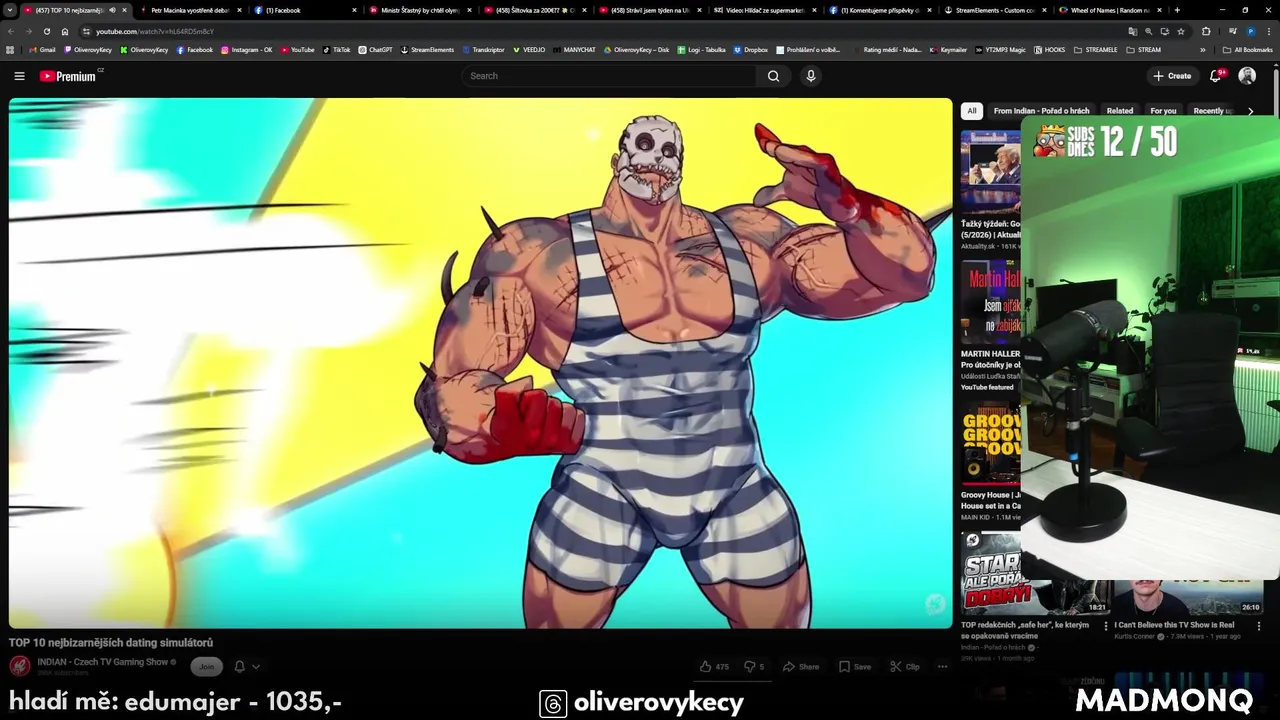Expand notification options chevron beside bell
Image resolution: width=1280 pixels, height=720 pixels.
pos(256,666)
